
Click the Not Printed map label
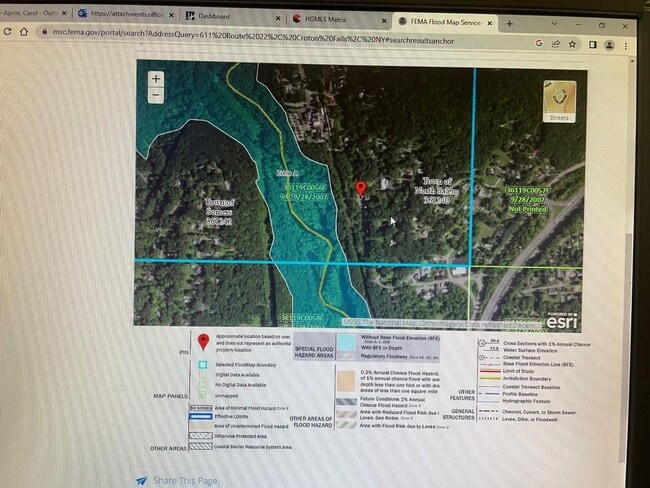(x=528, y=209)
